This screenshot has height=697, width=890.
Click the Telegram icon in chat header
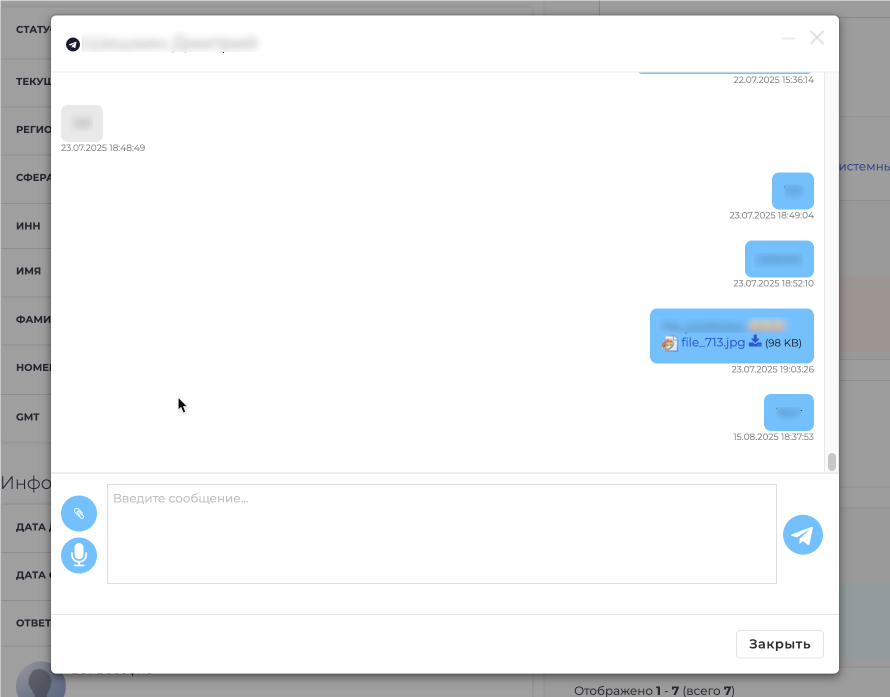(73, 44)
